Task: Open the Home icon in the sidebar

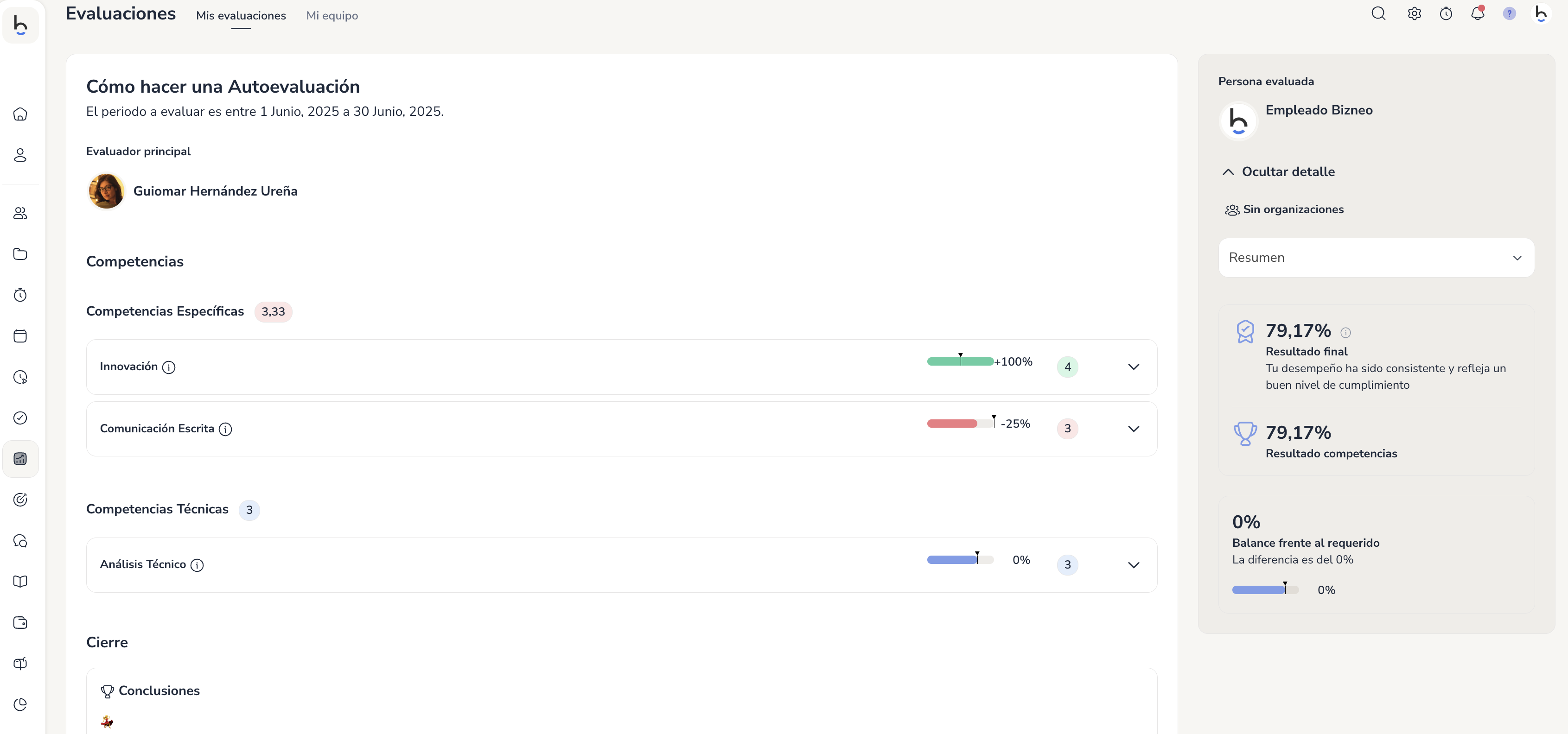Action: click(x=20, y=114)
